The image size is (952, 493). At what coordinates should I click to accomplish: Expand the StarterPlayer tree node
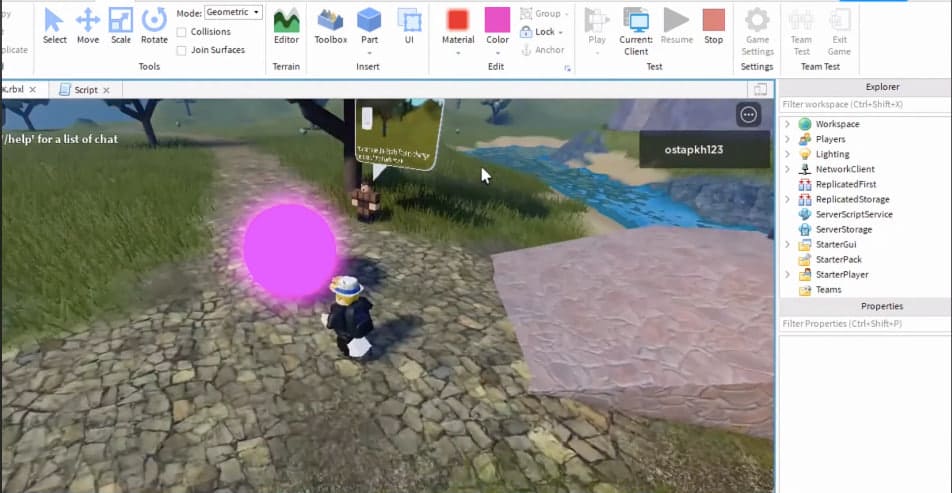787,274
